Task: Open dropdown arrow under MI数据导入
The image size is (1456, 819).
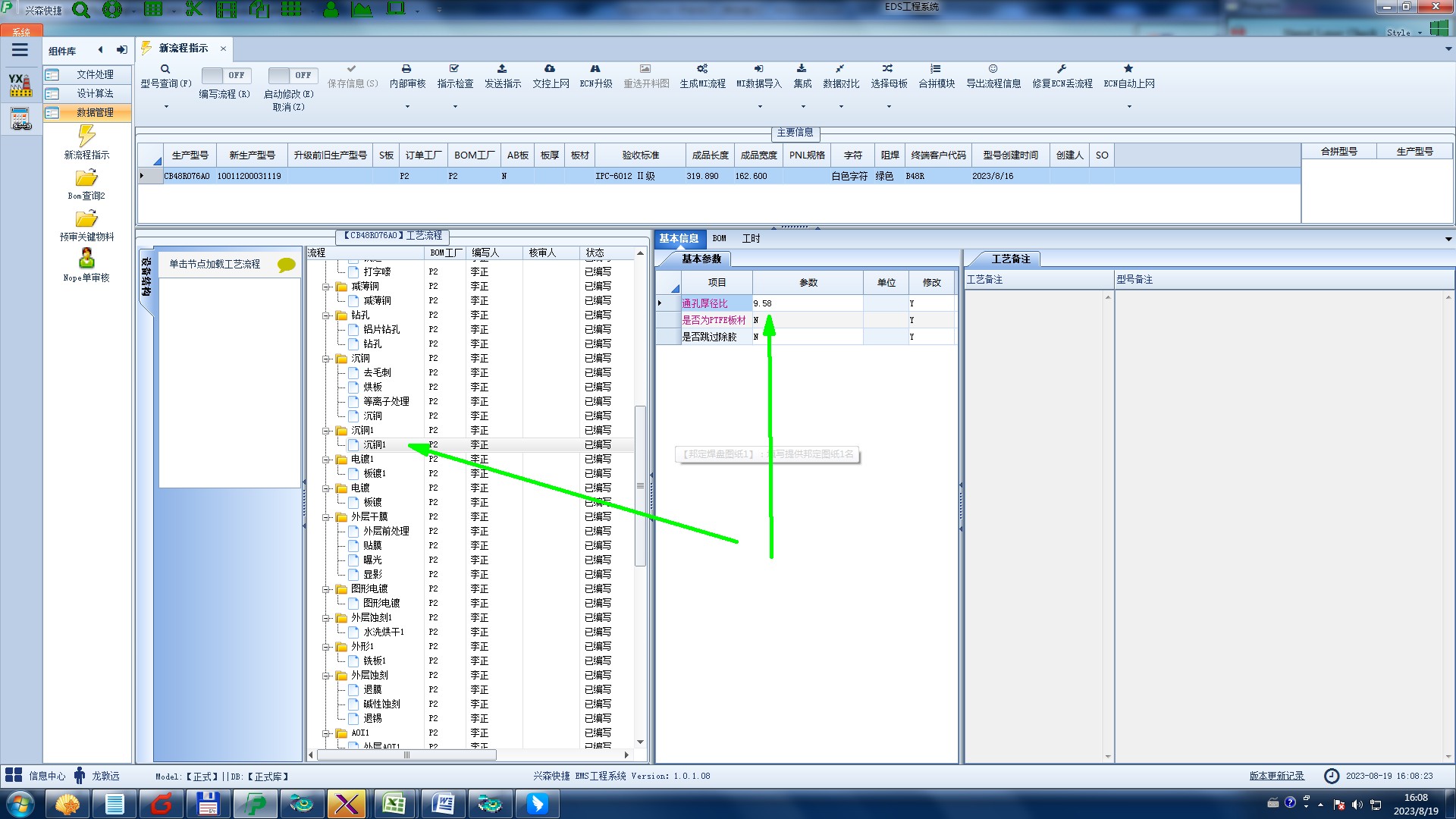Action: [x=760, y=106]
